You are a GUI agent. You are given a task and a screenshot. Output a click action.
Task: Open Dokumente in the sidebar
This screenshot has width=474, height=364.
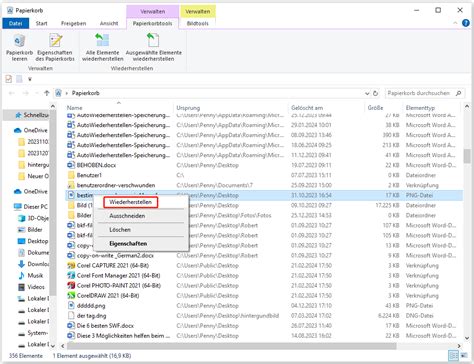[33, 252]
